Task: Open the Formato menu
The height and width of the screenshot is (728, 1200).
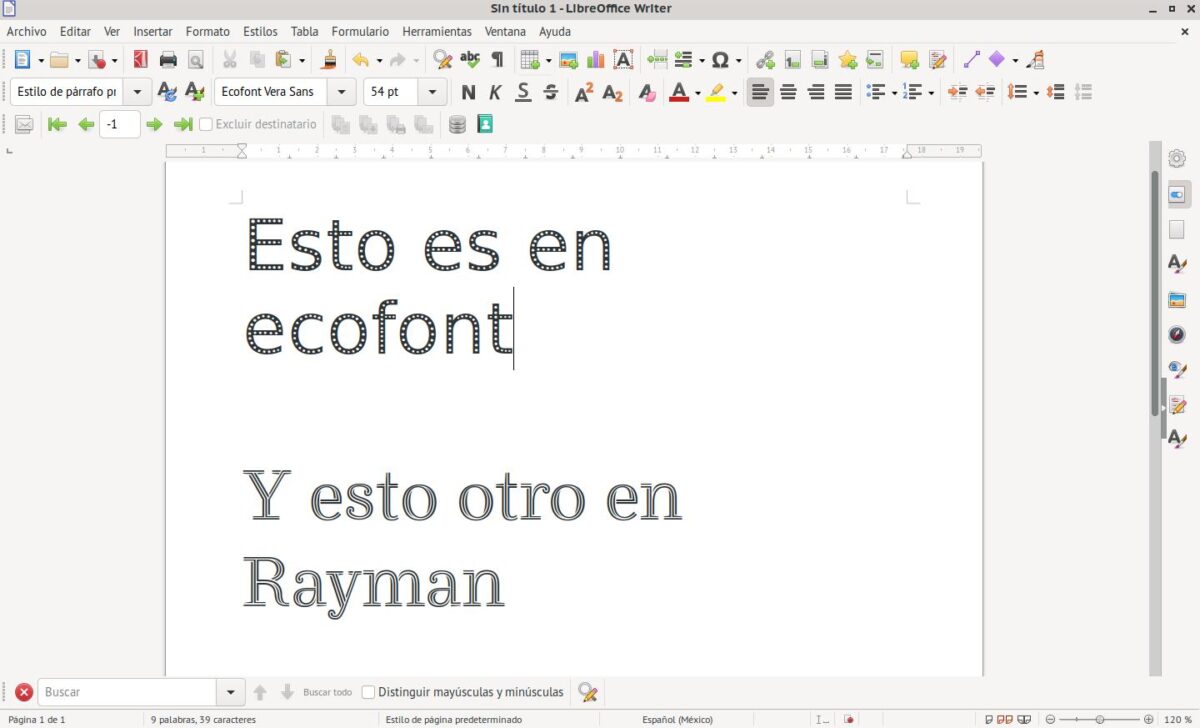Action: [207, 32]
